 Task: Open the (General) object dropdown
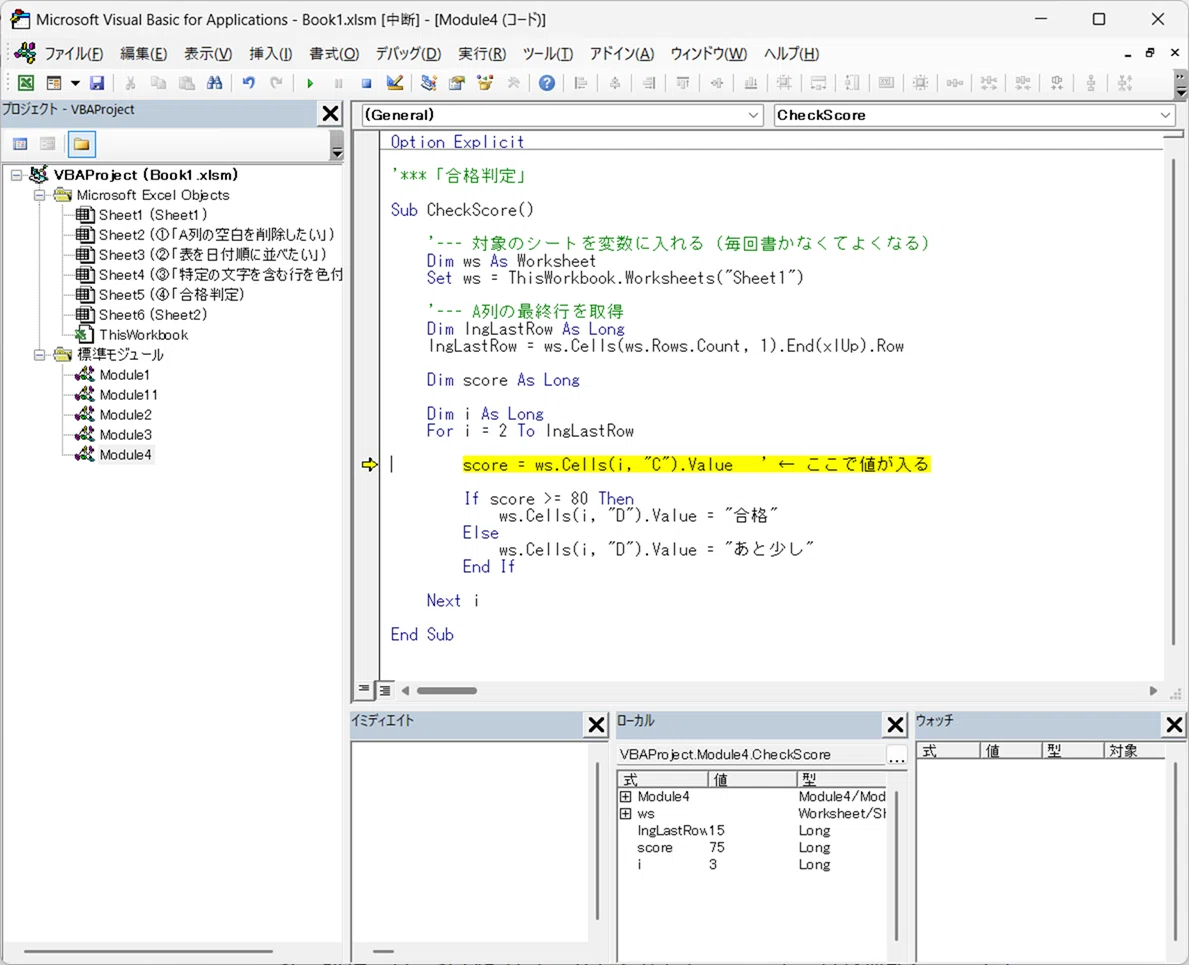562,115
